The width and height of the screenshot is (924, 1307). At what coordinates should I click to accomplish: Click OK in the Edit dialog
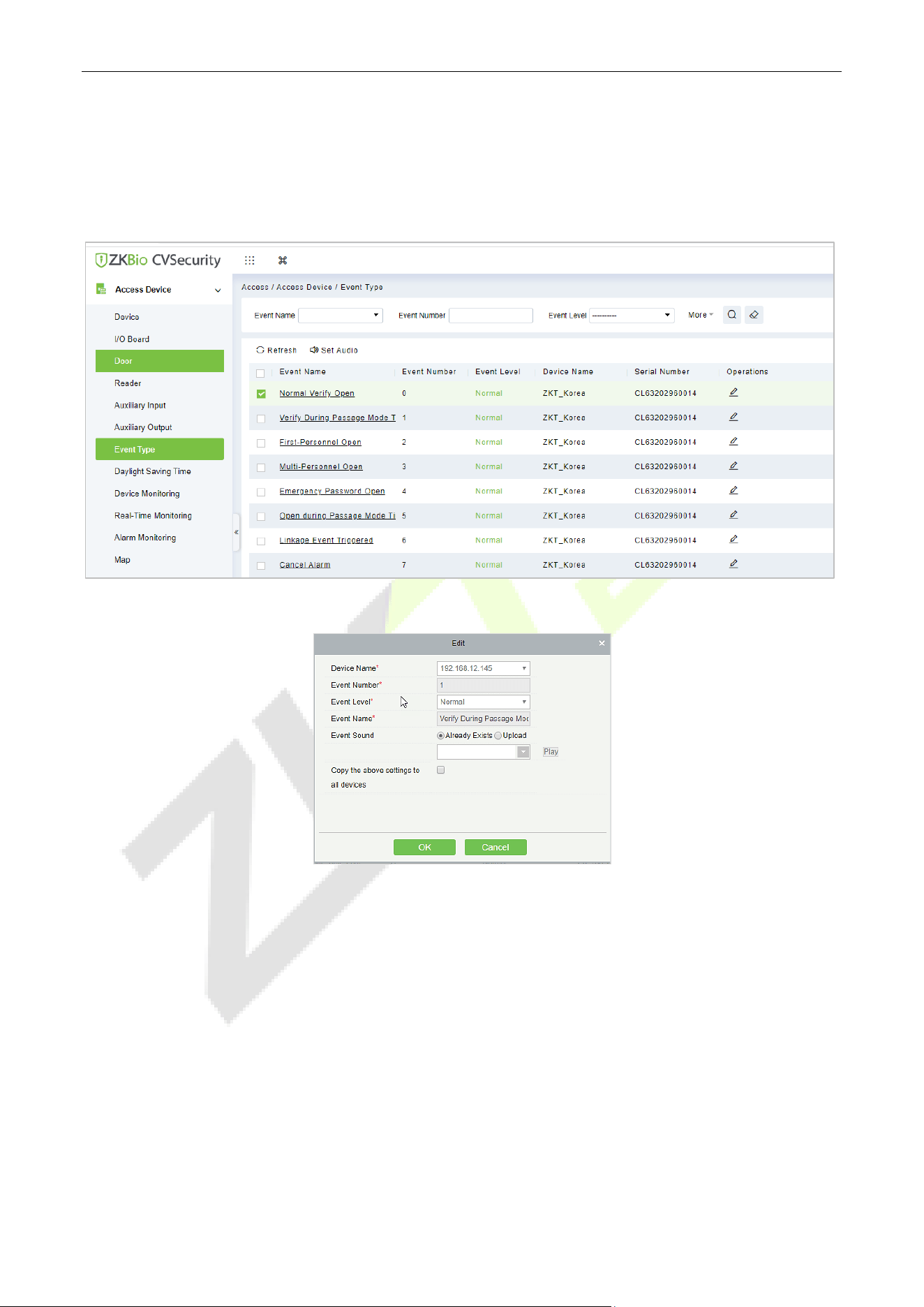(424, 847)
